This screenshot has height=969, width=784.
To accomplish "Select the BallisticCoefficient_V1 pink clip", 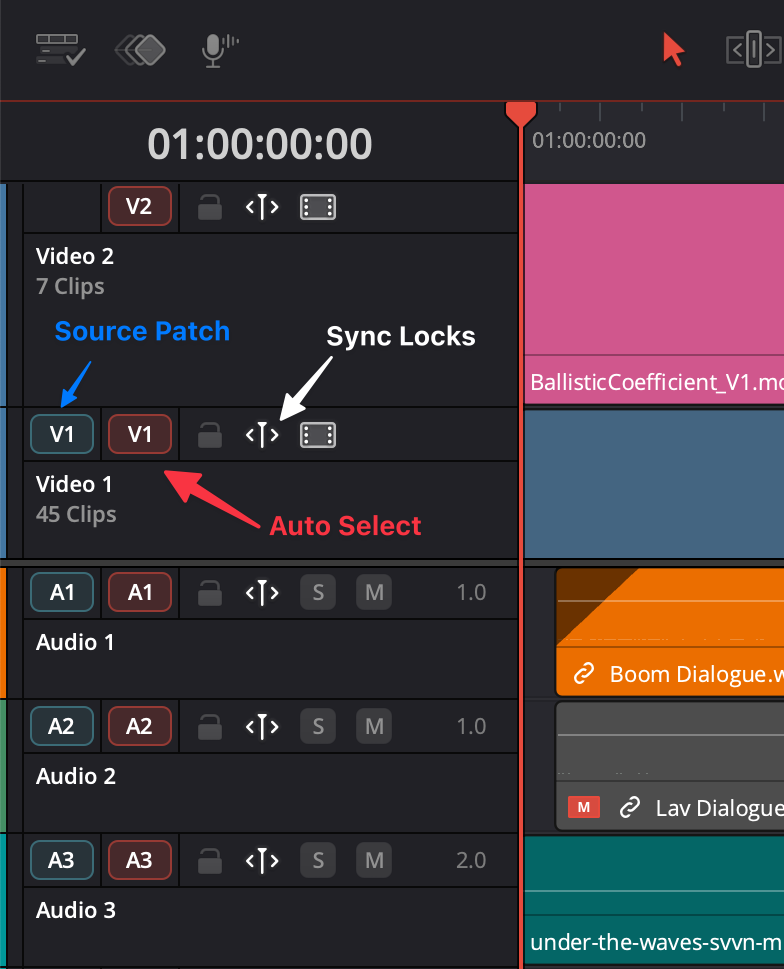I will click(654, 294).
